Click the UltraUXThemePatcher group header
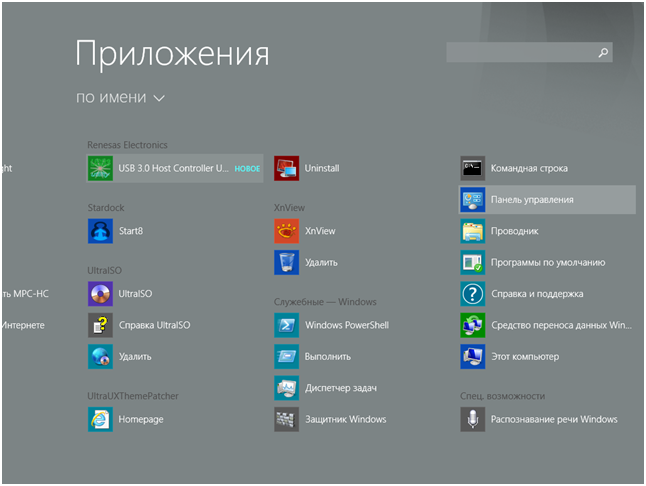Image resolution: width=646 pixels, height=486 pixels. click(x=133, y=396)
